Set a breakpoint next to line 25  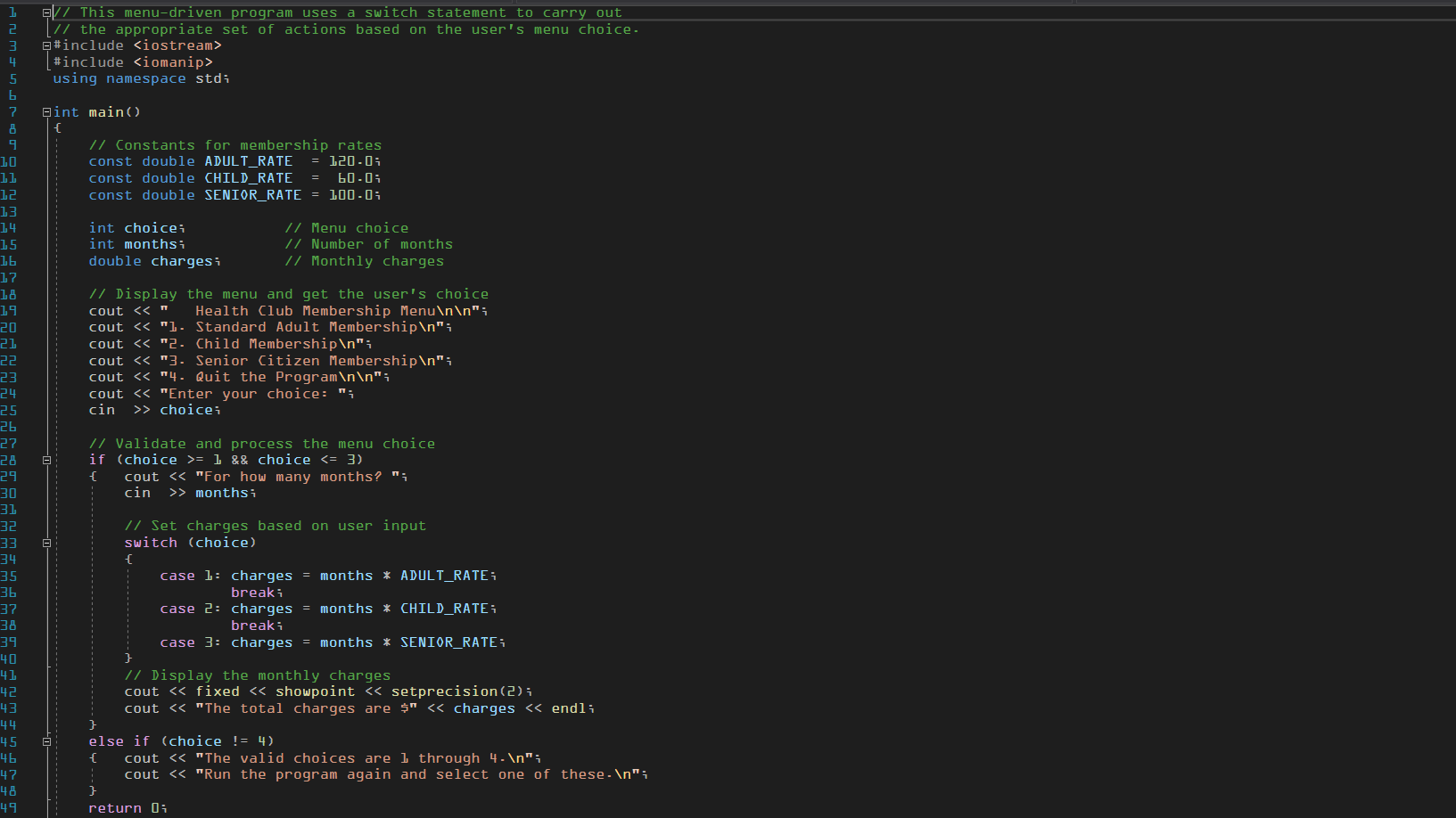(x=27, y=410)
